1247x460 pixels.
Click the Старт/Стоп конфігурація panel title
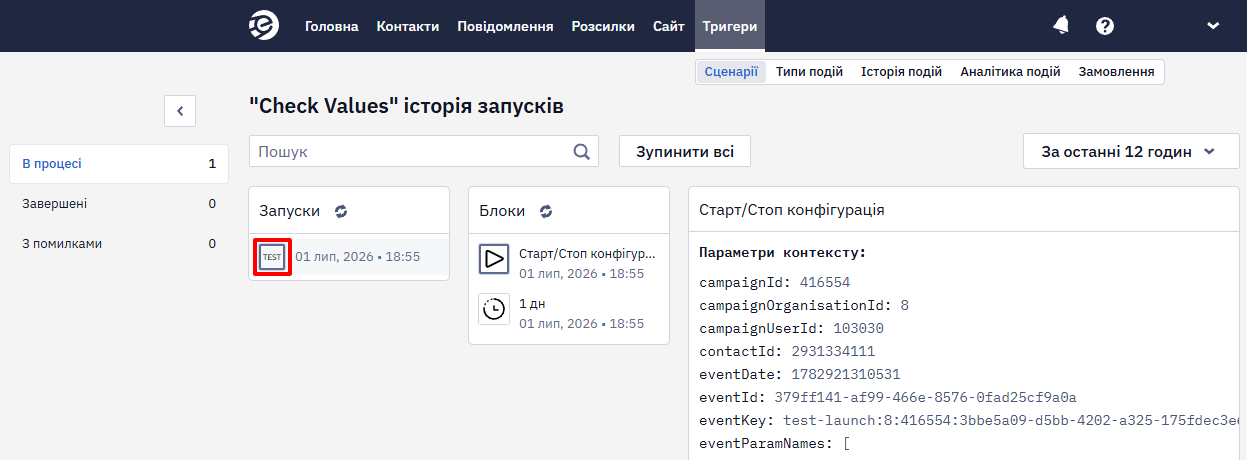pos(791,211)
